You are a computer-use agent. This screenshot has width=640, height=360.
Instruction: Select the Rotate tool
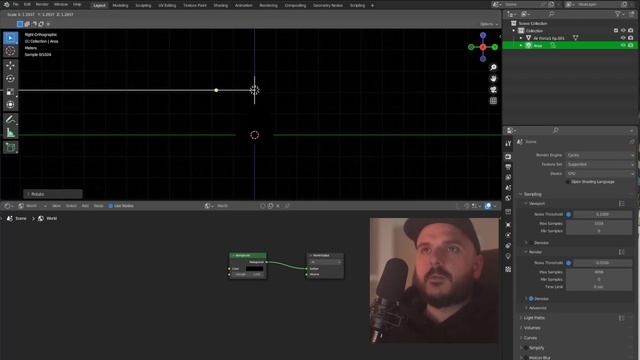[x=11, y=78]
